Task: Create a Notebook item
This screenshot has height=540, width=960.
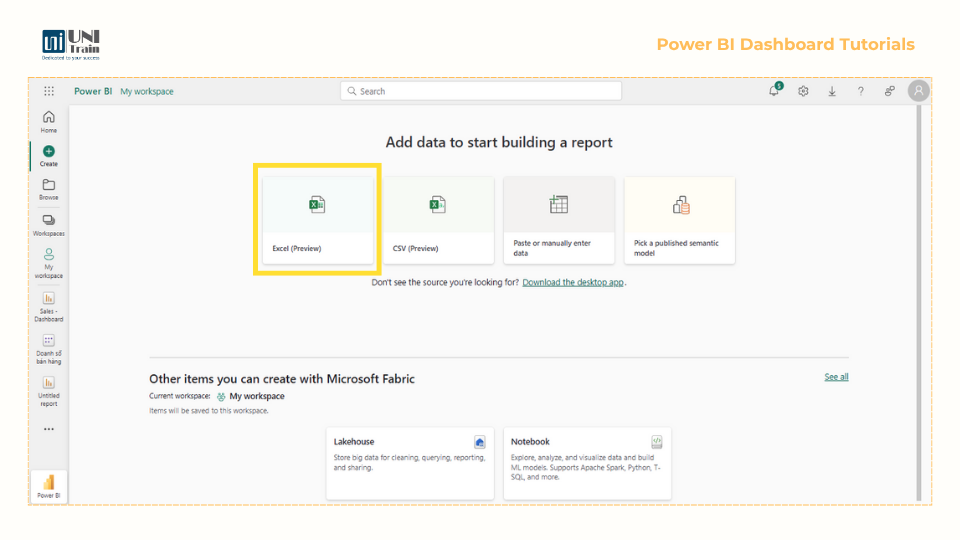Action: [x=587, y=463]
